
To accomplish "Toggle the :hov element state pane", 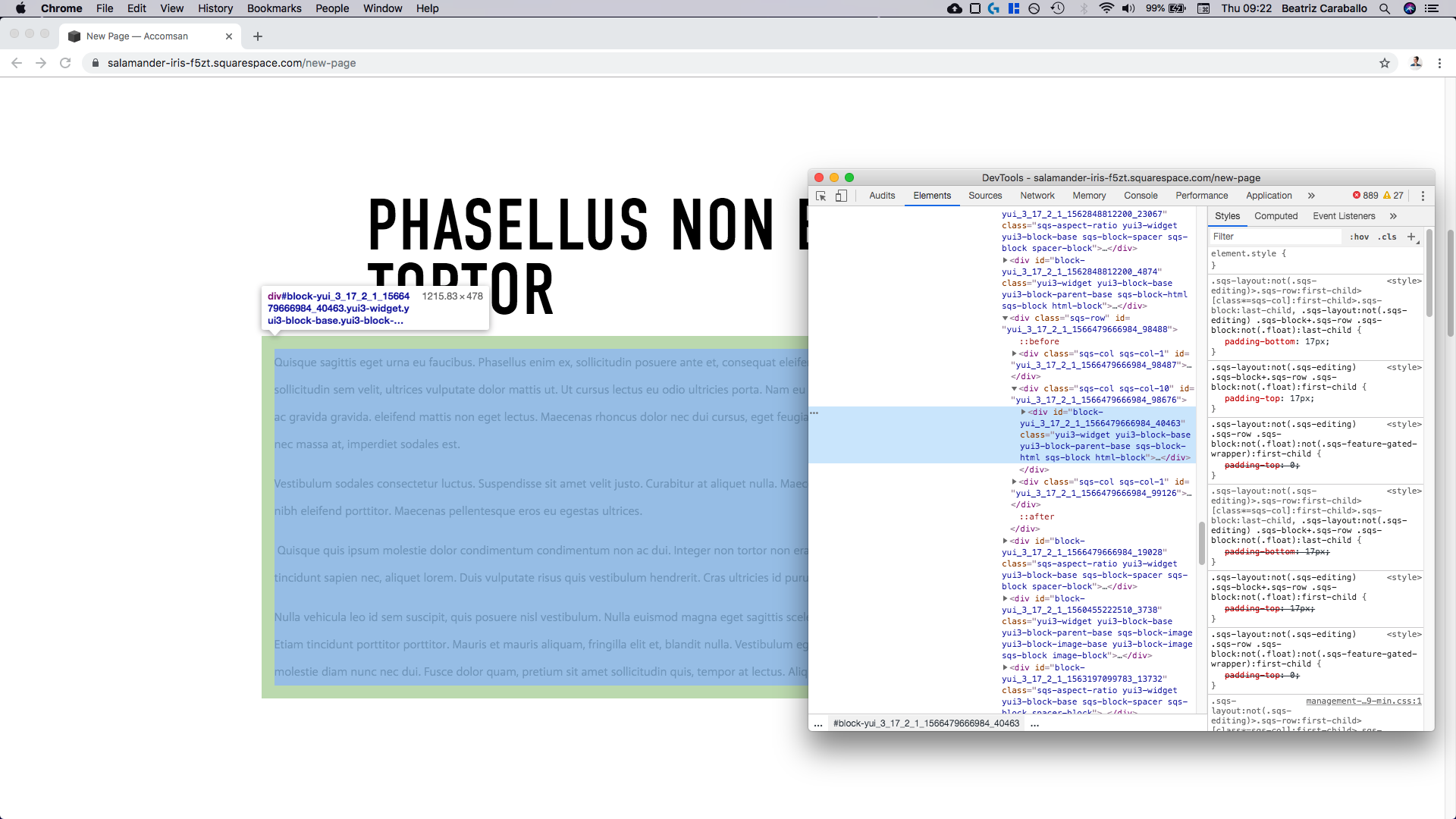I will point(1360,237).
